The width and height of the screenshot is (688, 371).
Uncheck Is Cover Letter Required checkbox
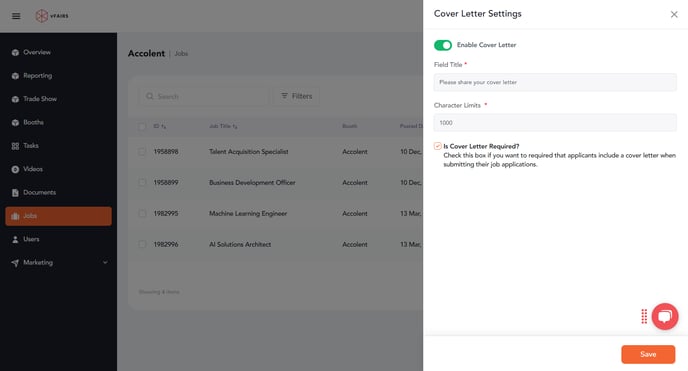(437, 146)
